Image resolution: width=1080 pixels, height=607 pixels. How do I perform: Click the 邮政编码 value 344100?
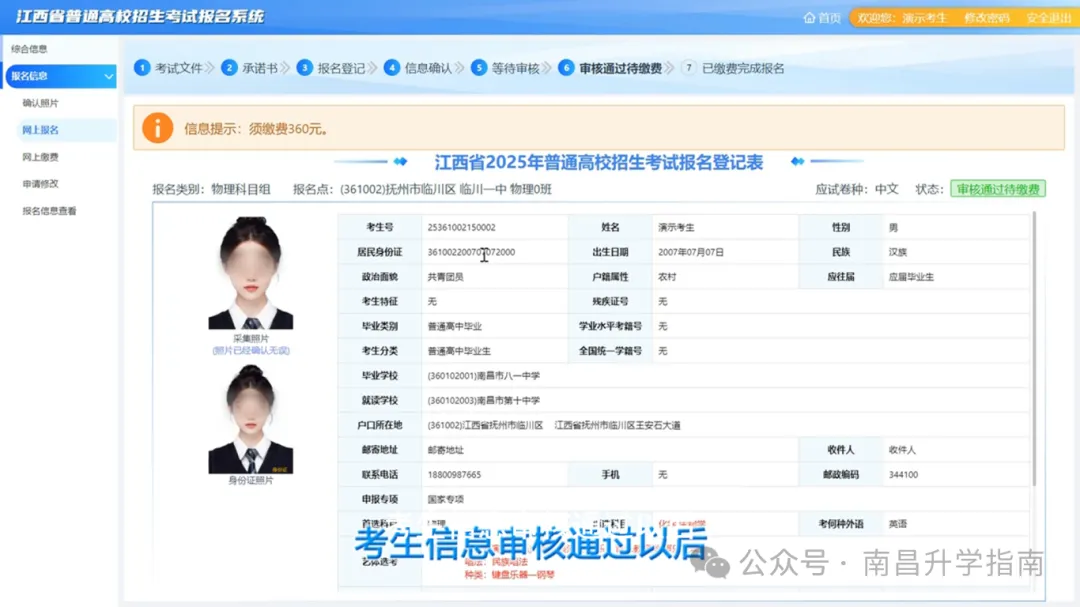[x=903, y=475]
